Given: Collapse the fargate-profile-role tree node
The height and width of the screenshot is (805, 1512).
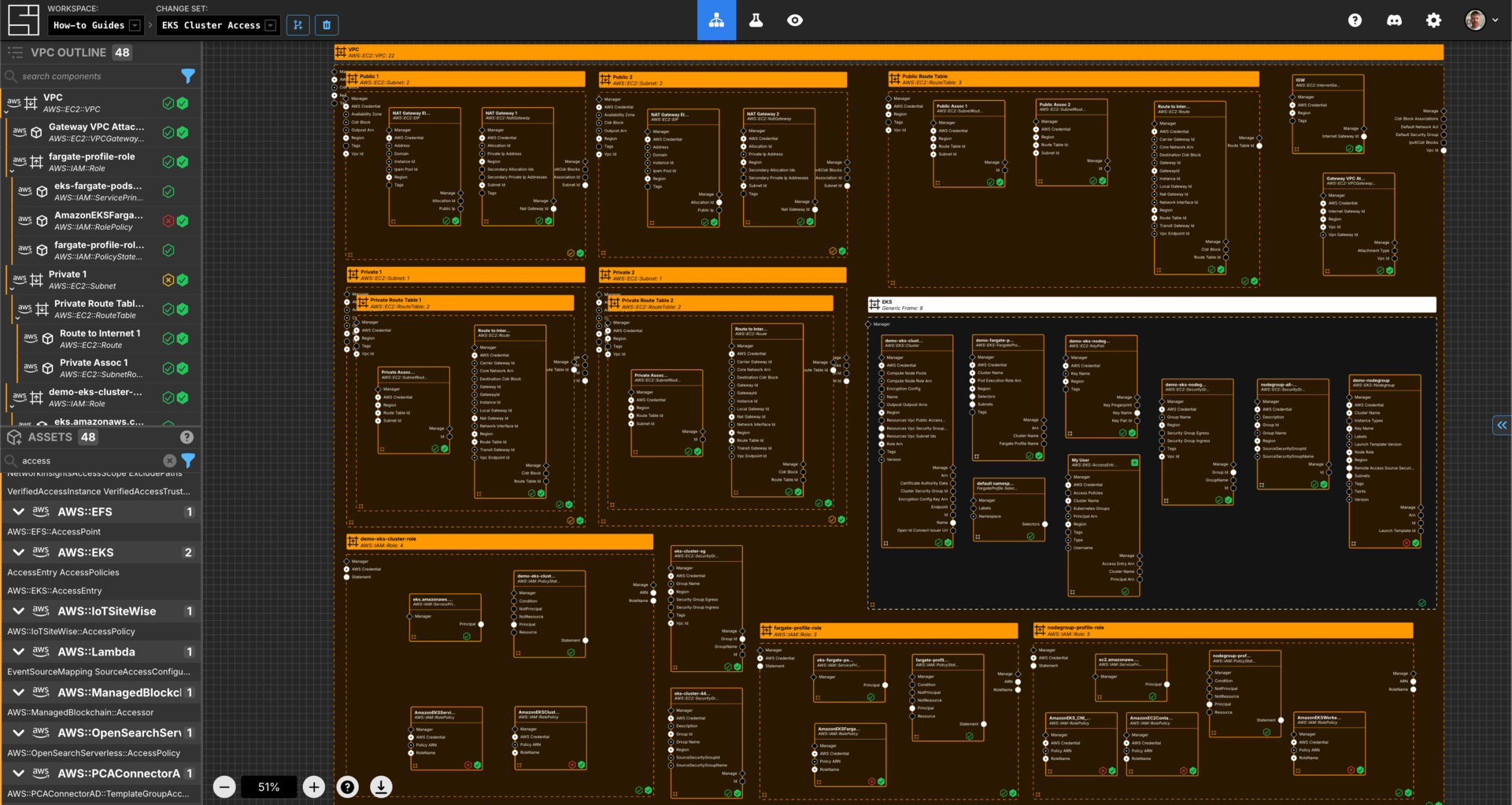Looking at the screenshot, I should pos(12,171).
